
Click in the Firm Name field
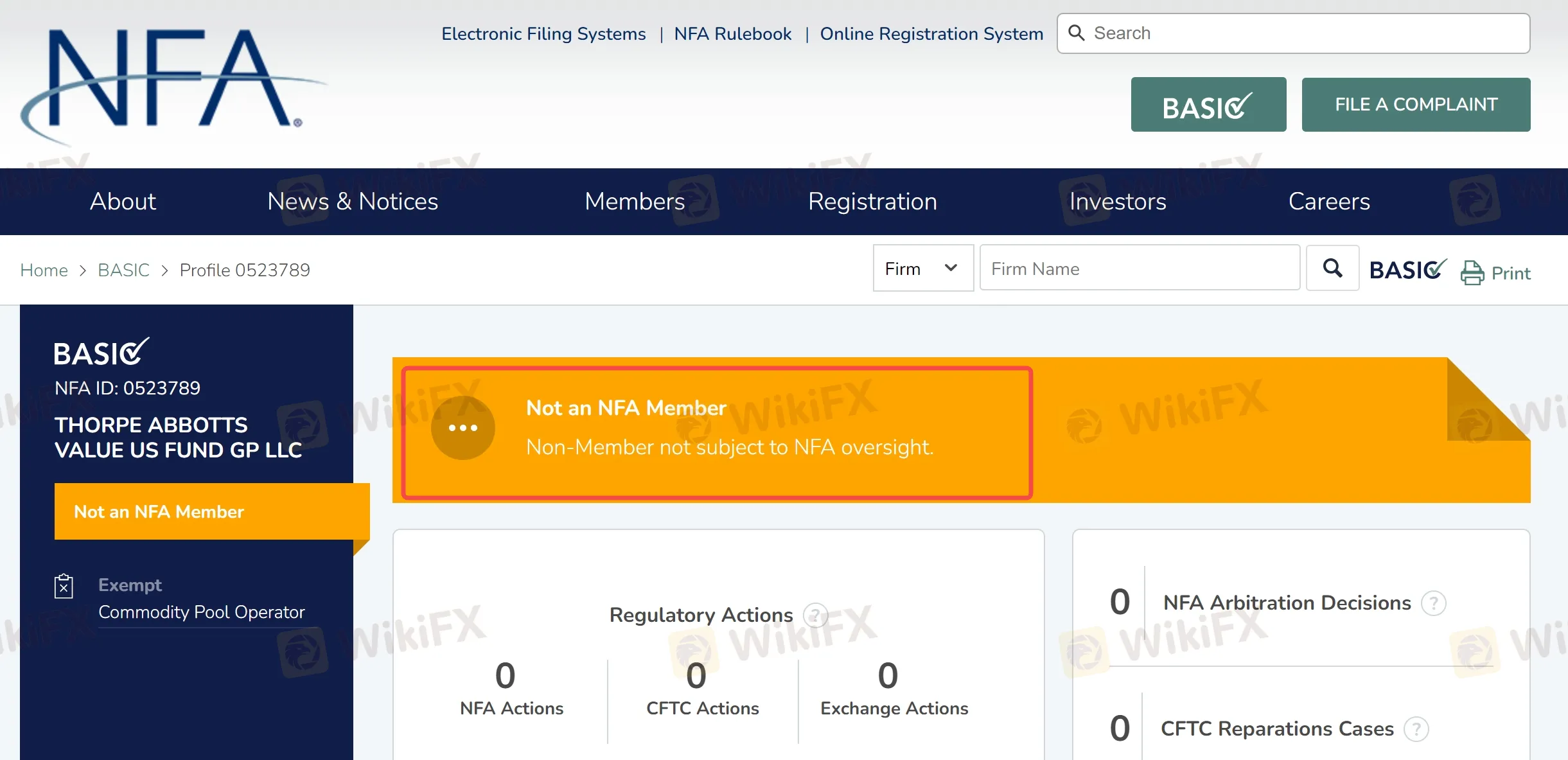tap(1140, 268)
